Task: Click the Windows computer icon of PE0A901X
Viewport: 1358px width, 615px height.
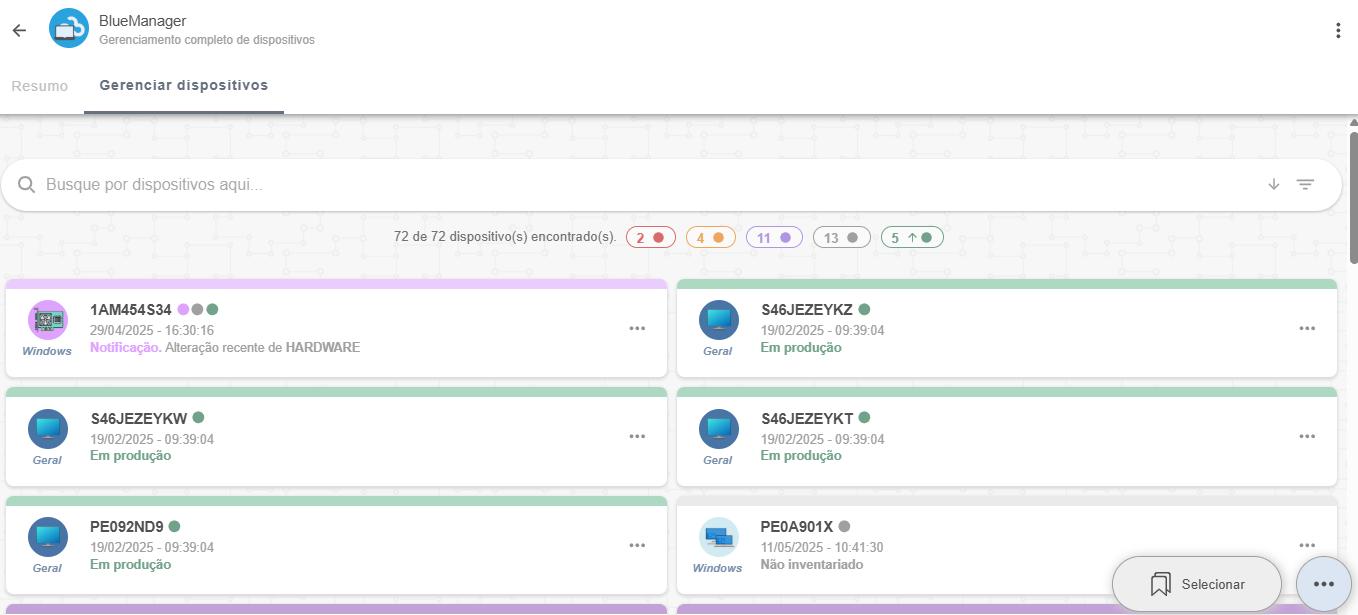Action: click(x=718, y=538)
